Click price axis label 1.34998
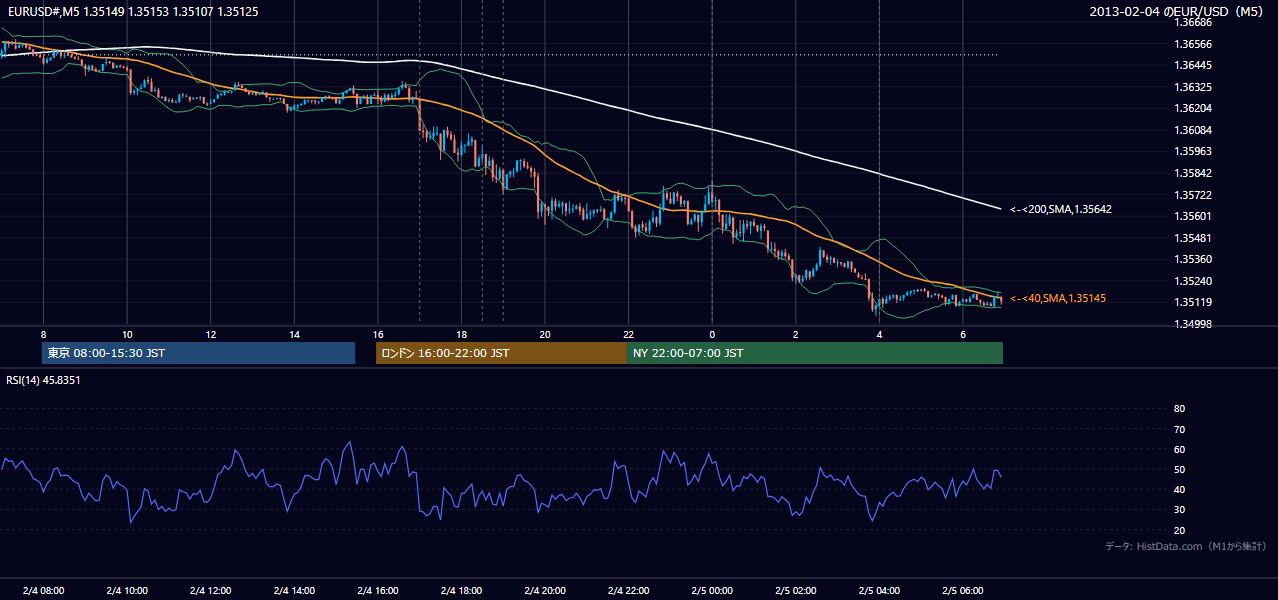The image size is (1278, 600). pyautogui.click(x=1194, y=324)
